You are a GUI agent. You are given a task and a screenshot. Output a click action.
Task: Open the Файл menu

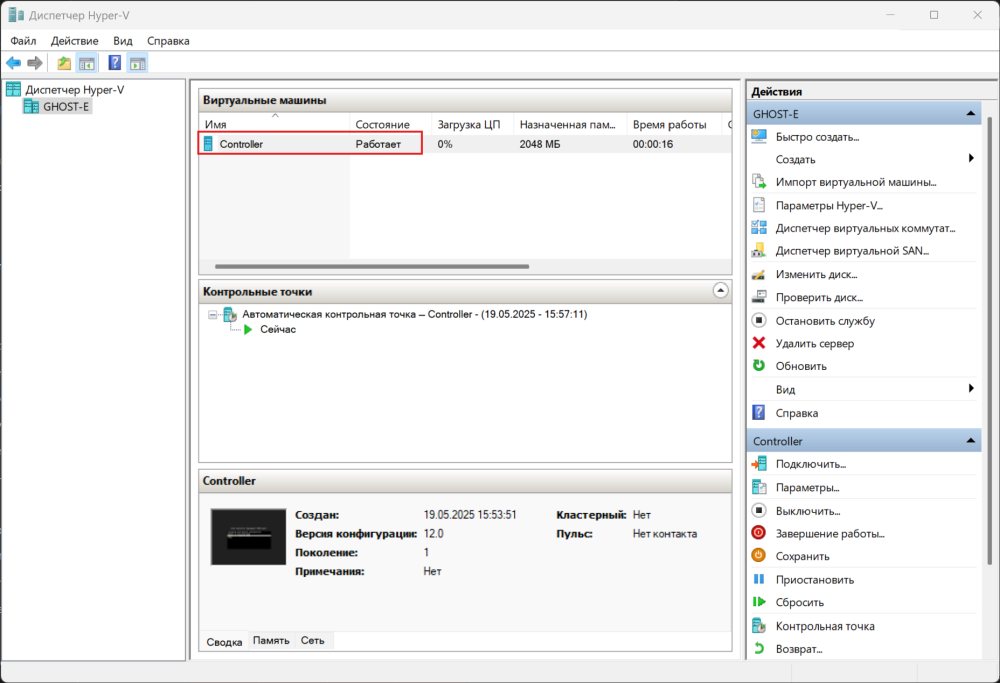click(24, 41)
